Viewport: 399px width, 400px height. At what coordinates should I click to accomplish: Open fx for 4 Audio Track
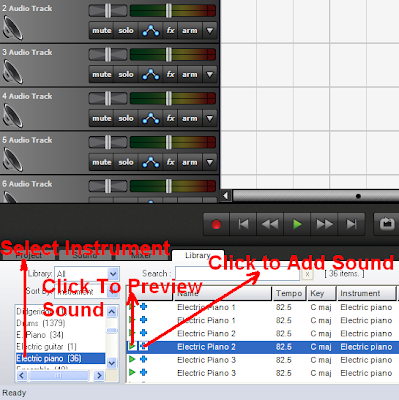[170, 119]
